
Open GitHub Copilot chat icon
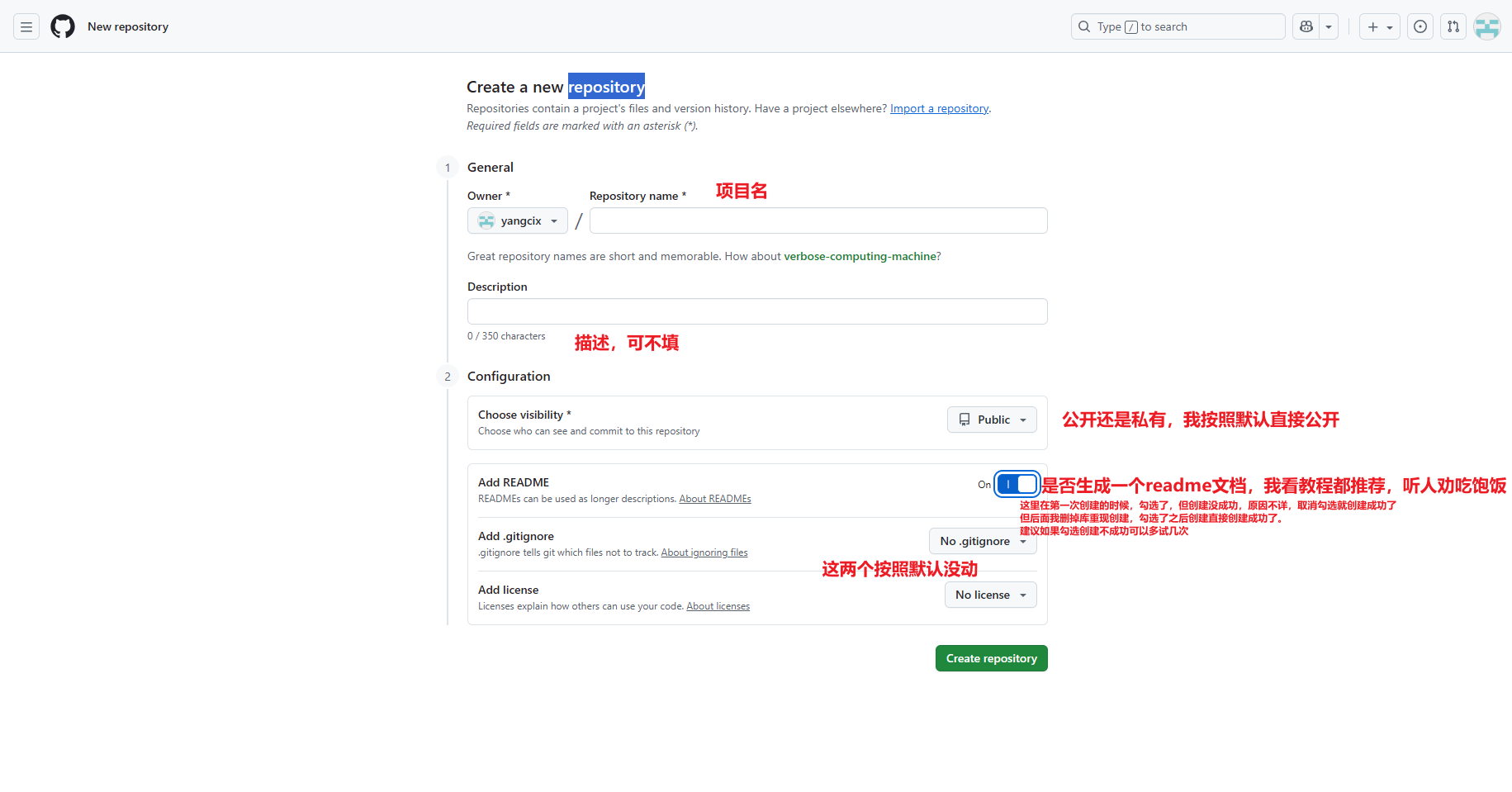pos(1306,26)
